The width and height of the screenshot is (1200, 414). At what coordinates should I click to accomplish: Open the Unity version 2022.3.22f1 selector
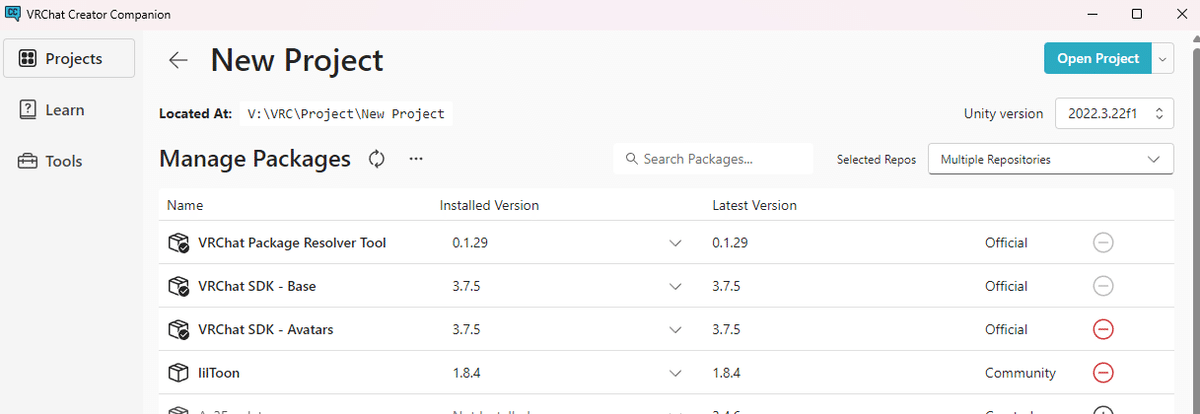tap(1115, 114)
